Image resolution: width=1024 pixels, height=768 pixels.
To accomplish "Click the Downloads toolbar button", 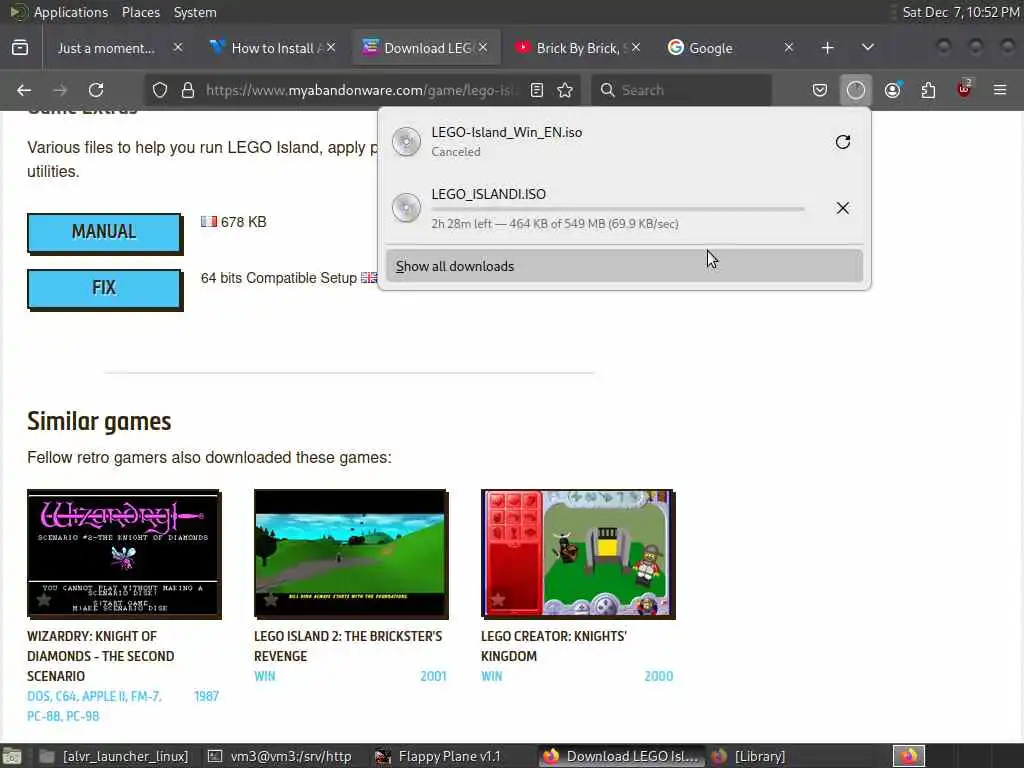I will [x=856, y=90].
